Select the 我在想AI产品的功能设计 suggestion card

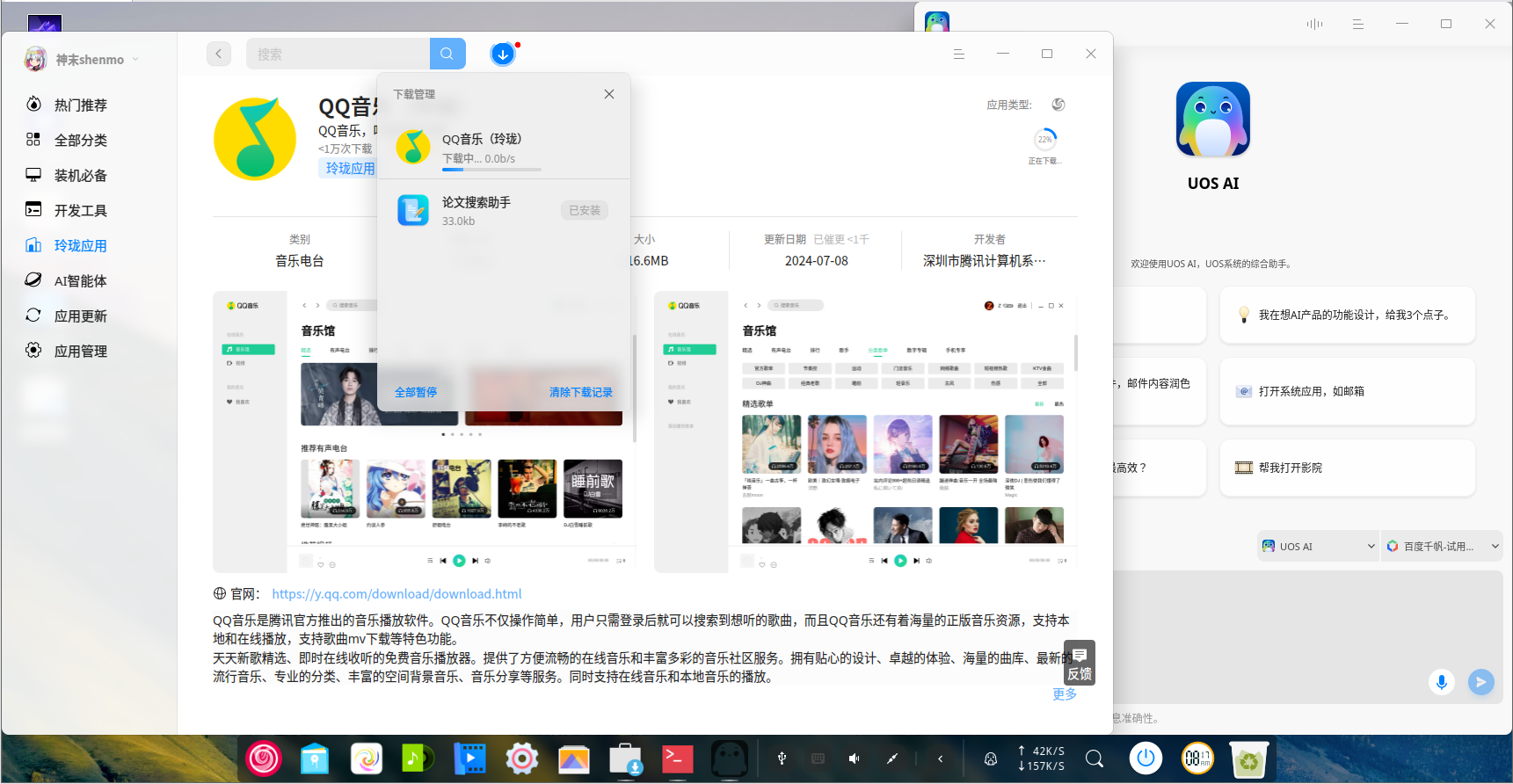click(x=1347, y=315)
